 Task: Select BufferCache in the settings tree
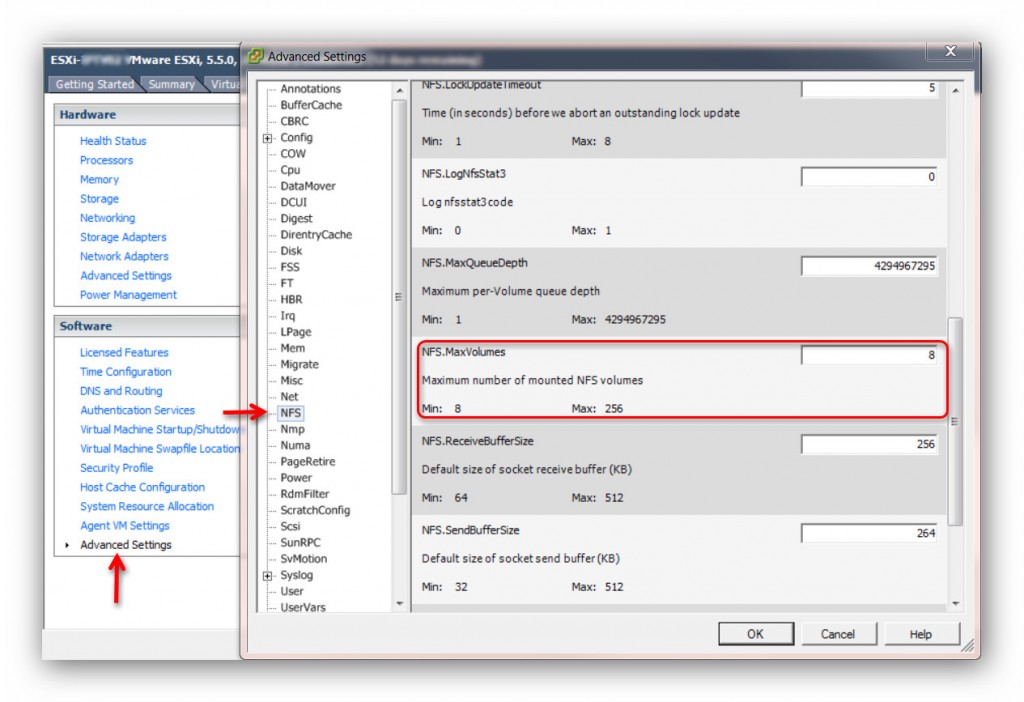point(311,105)
